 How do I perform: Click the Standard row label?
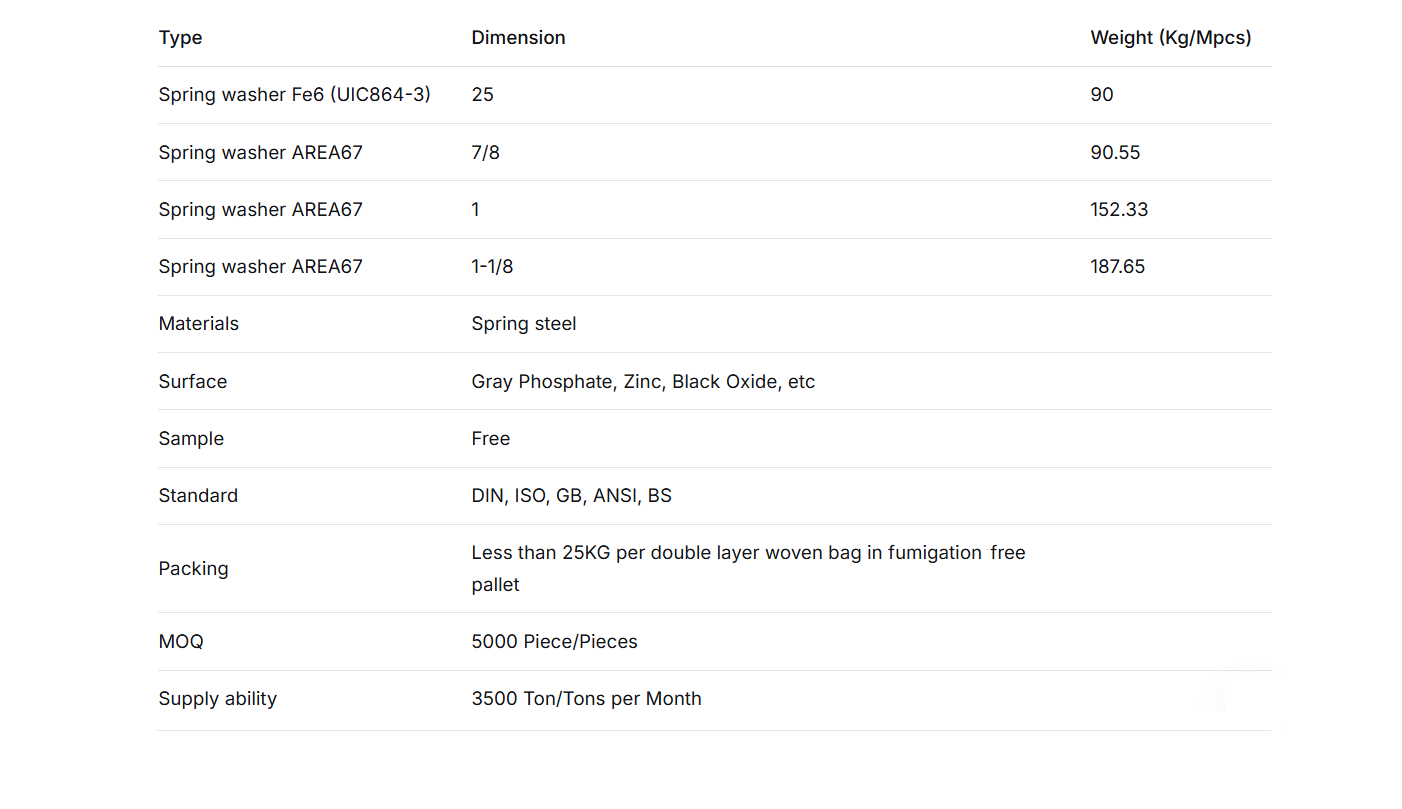pos(198,496)
